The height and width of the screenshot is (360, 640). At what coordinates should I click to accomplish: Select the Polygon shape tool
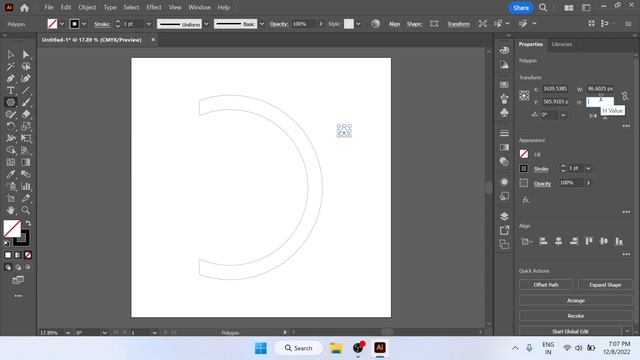point(11,102)
